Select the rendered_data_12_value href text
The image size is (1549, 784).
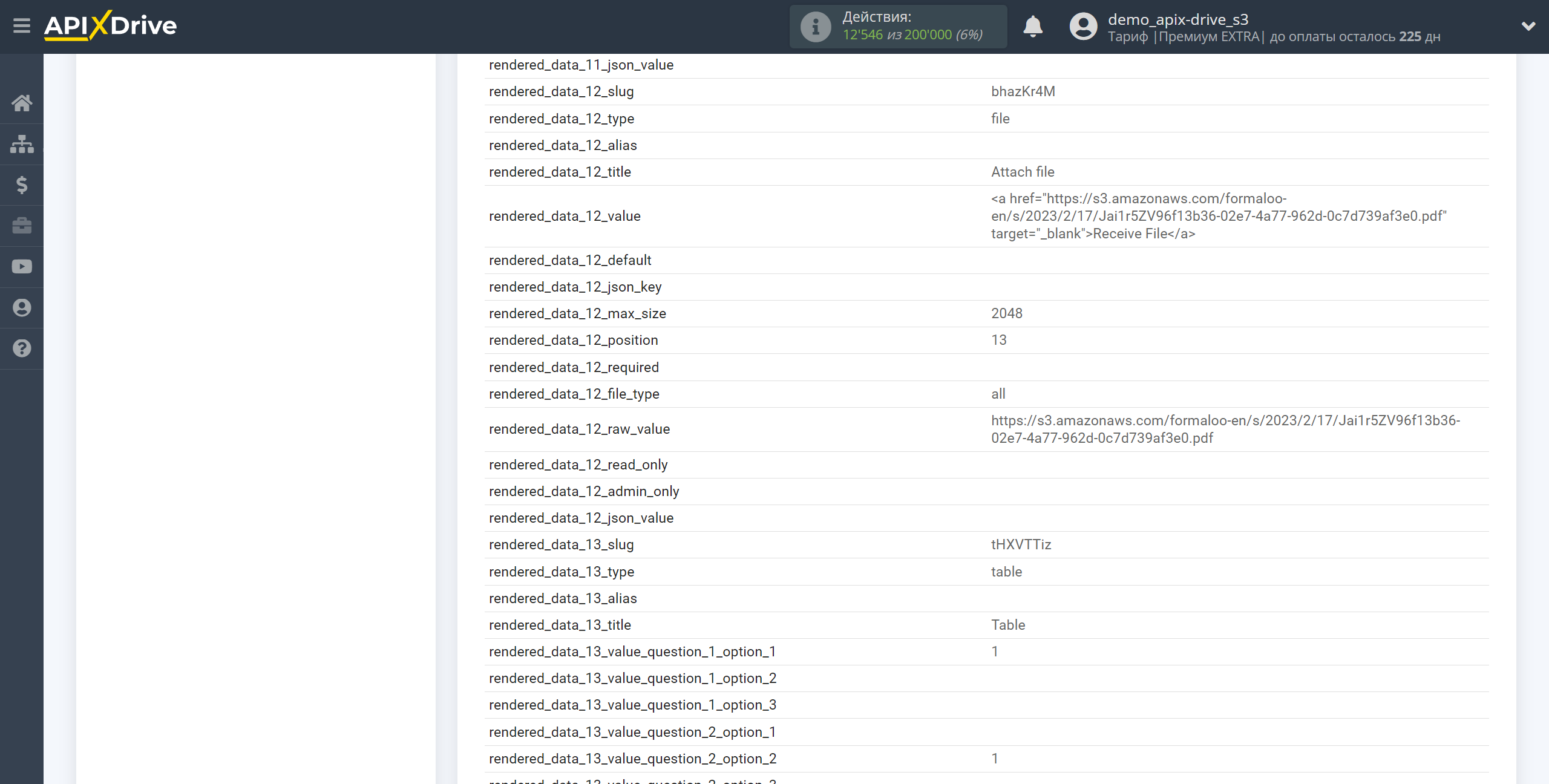(1219, 216)
